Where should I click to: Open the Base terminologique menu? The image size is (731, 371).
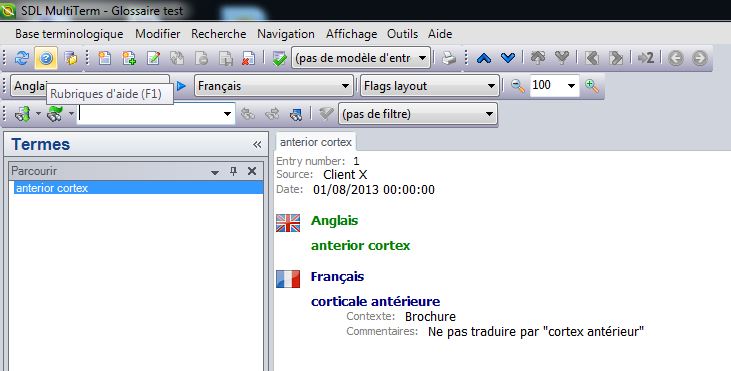[69, 34]
